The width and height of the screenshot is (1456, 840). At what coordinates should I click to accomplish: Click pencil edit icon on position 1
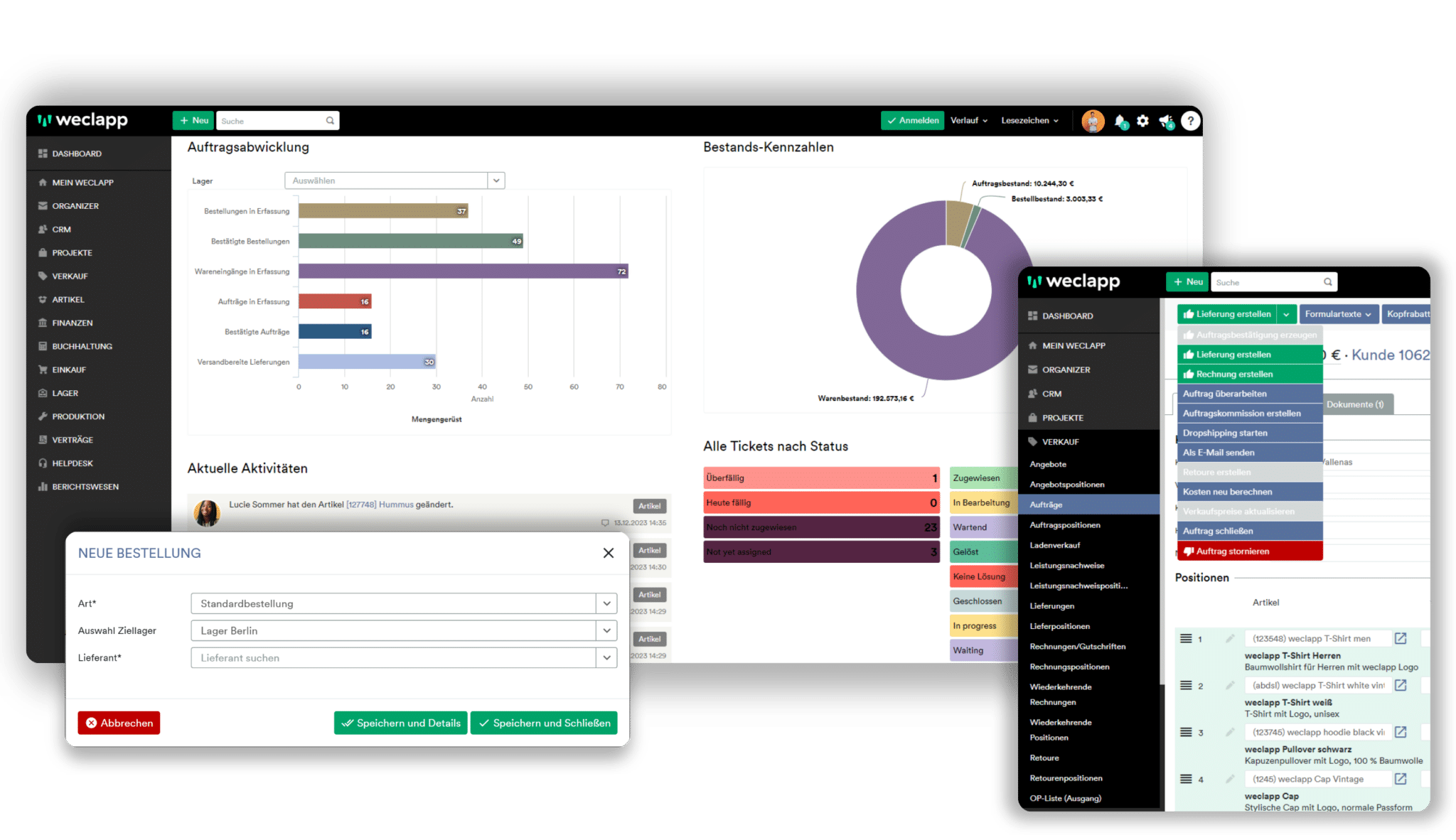[x=1230, y=638]
